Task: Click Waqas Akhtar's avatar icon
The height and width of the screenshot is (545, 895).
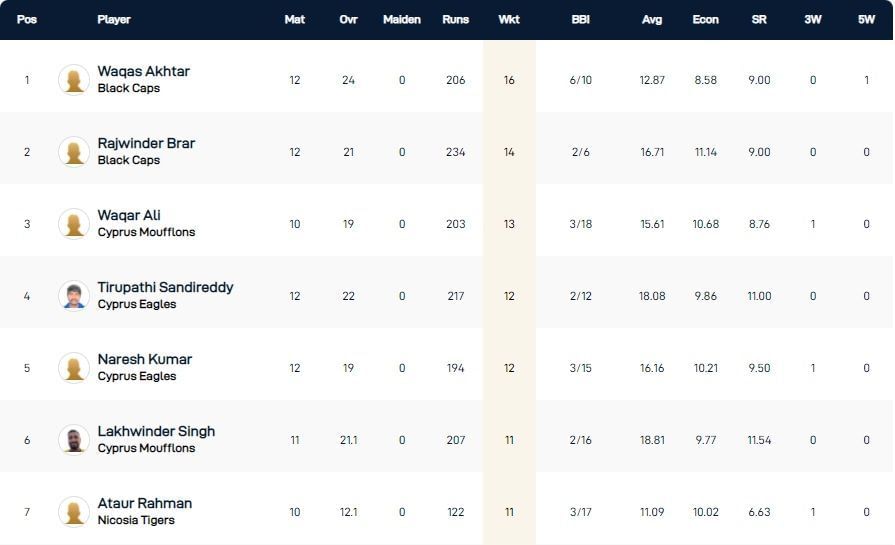Action: [74, 80]
